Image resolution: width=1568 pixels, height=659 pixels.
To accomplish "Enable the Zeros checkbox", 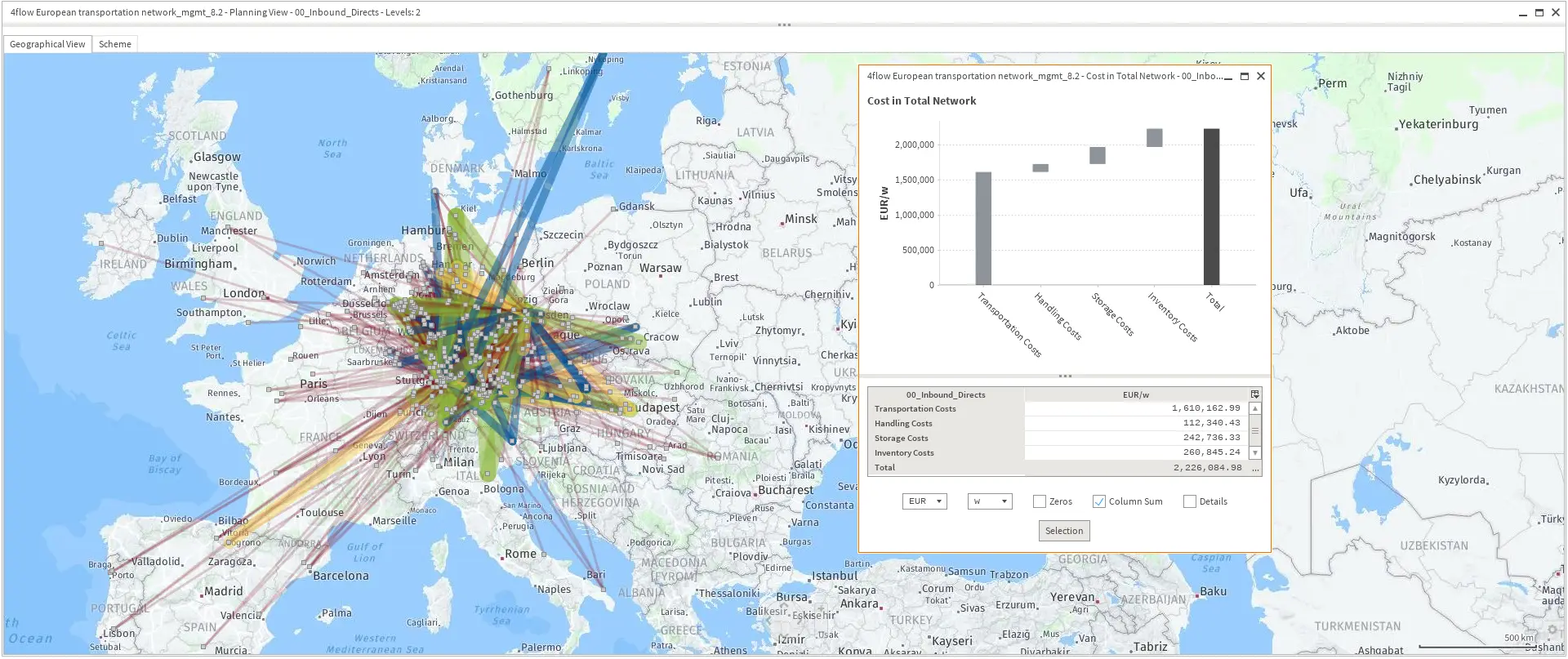I will tap(1040, 501).
